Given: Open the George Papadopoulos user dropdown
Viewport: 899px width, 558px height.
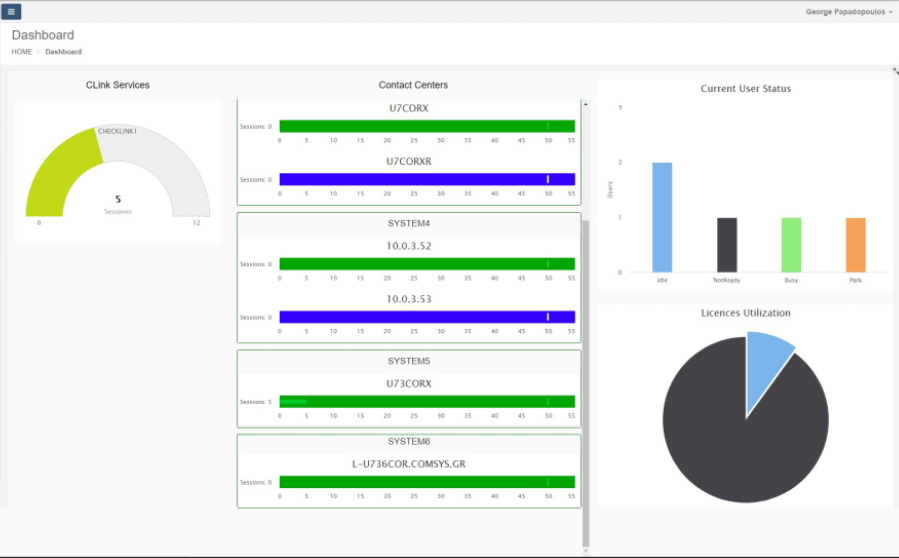Looking at the screenshot, I should pos(849,12).
